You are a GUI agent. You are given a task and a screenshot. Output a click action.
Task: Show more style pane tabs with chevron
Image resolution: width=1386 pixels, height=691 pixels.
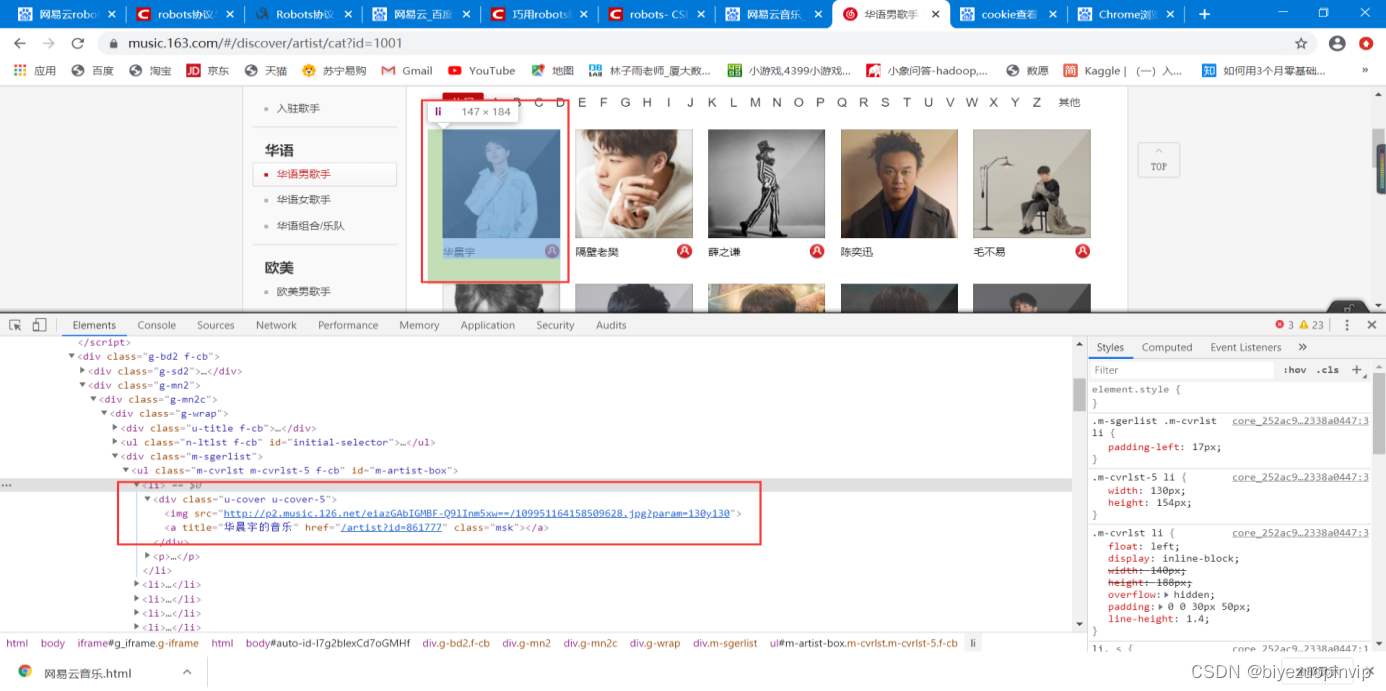click(1303, 347)
